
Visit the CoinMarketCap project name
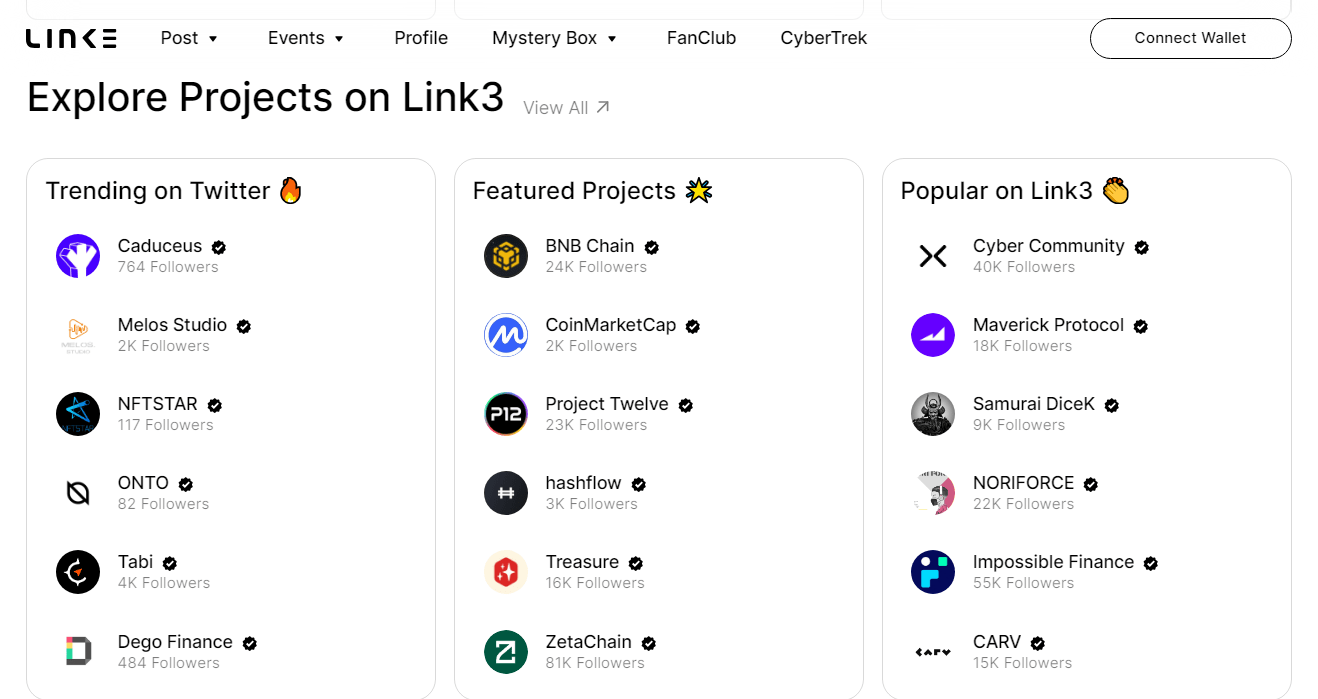pos(611,325)
